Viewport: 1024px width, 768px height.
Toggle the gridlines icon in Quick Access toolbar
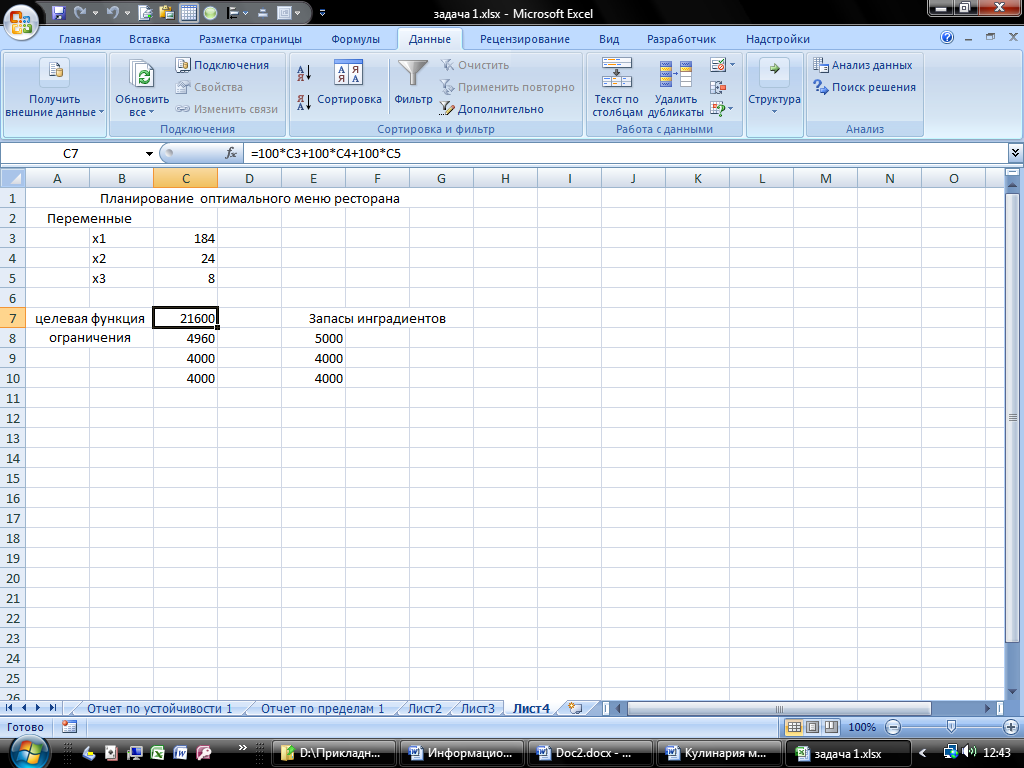[189, 12]
